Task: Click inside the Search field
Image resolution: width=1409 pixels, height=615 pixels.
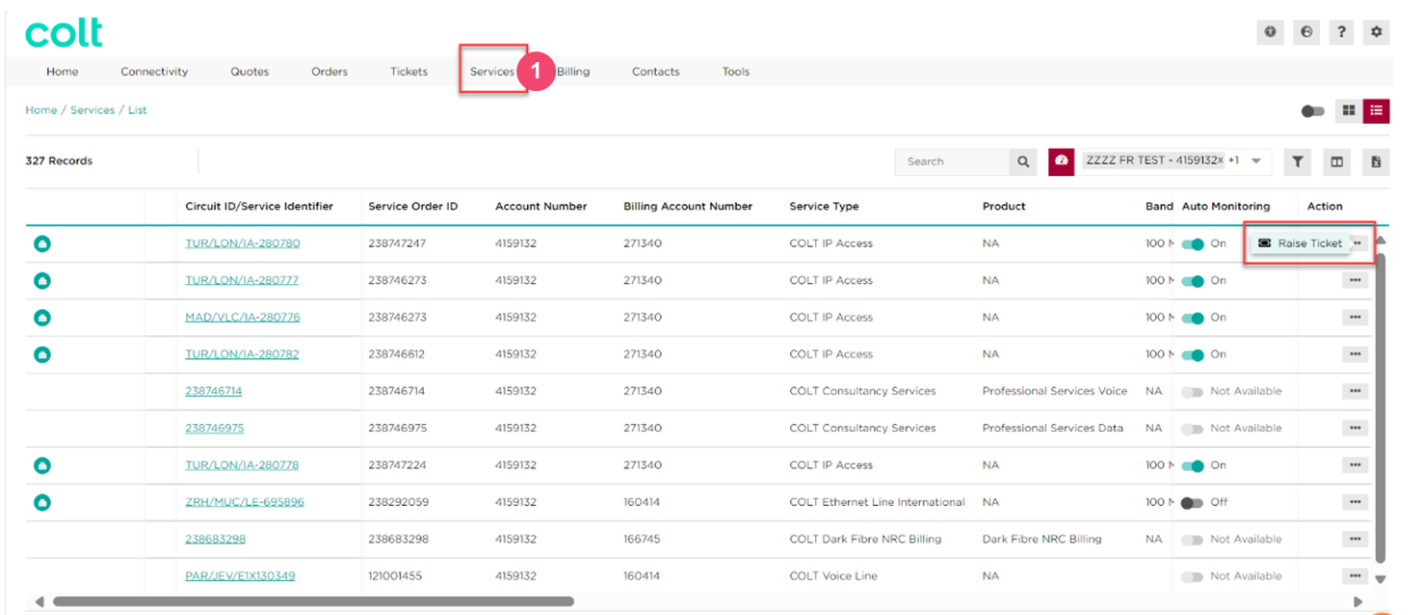Action: 952,161
